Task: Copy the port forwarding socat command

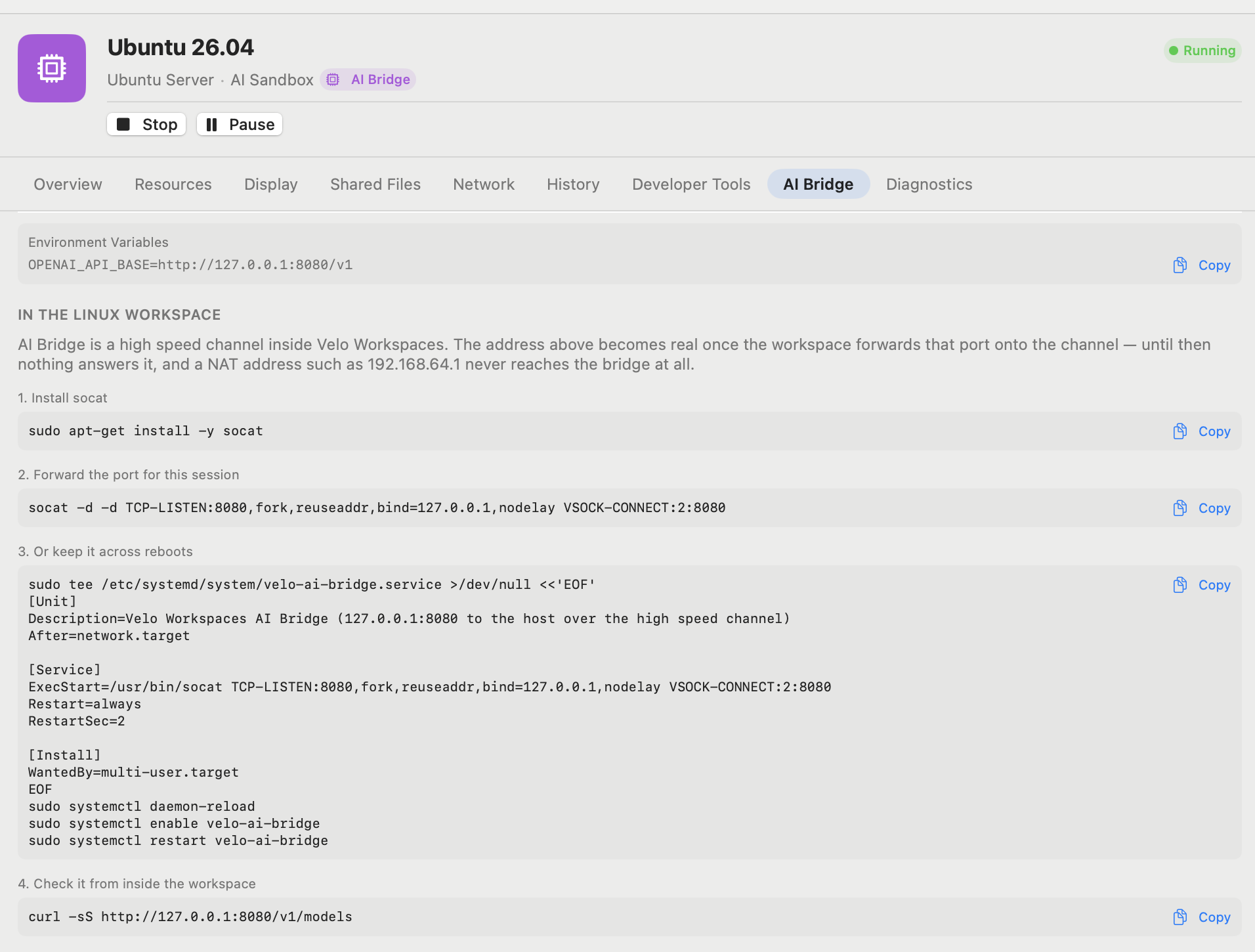Action: pyautogui.click(x=1202, y=508)
